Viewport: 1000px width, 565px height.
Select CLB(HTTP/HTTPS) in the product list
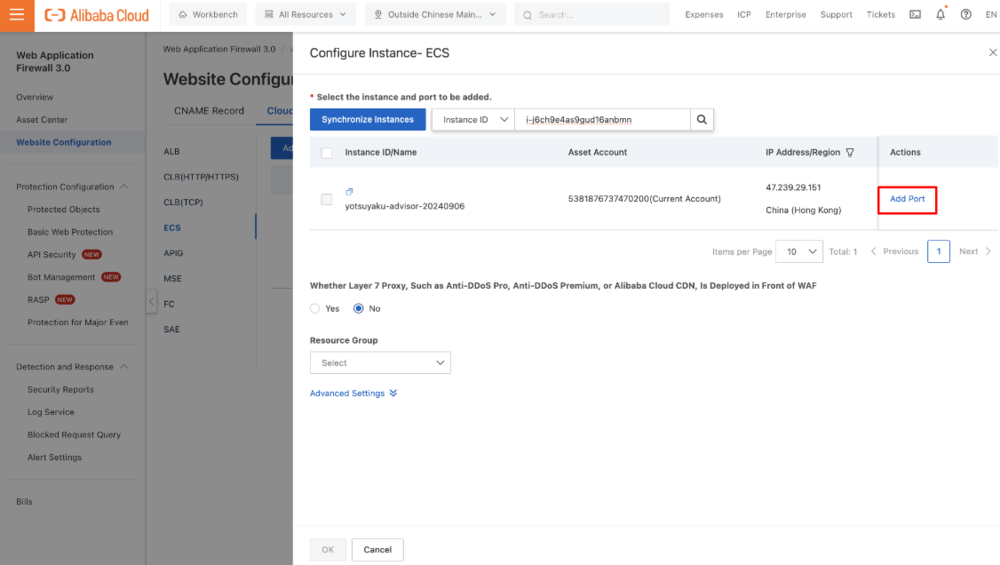(x=201, y=177)
